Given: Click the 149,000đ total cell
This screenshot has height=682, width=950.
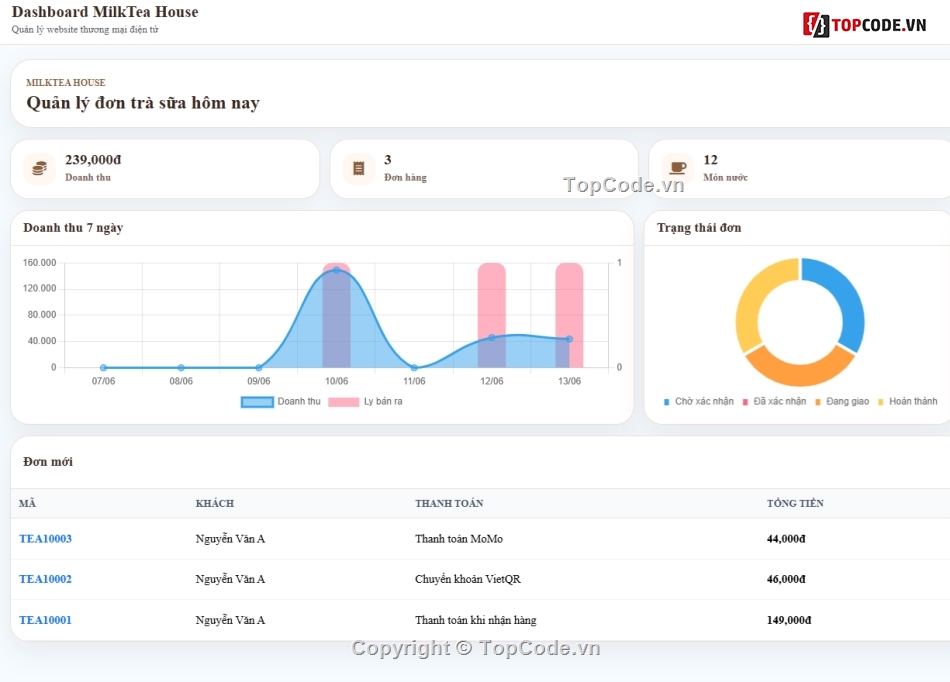Looking at the screenshot, I should pos(789,620).
